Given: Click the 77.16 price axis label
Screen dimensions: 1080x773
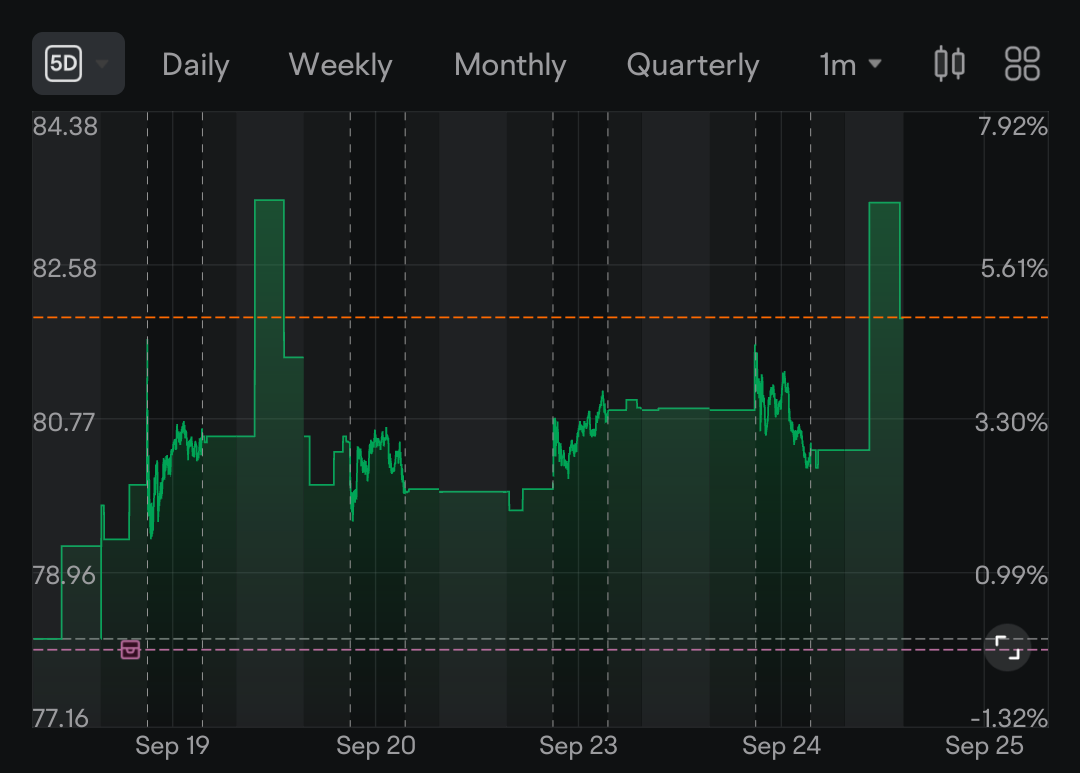Looking at the screenshot, I should [61, 719].
